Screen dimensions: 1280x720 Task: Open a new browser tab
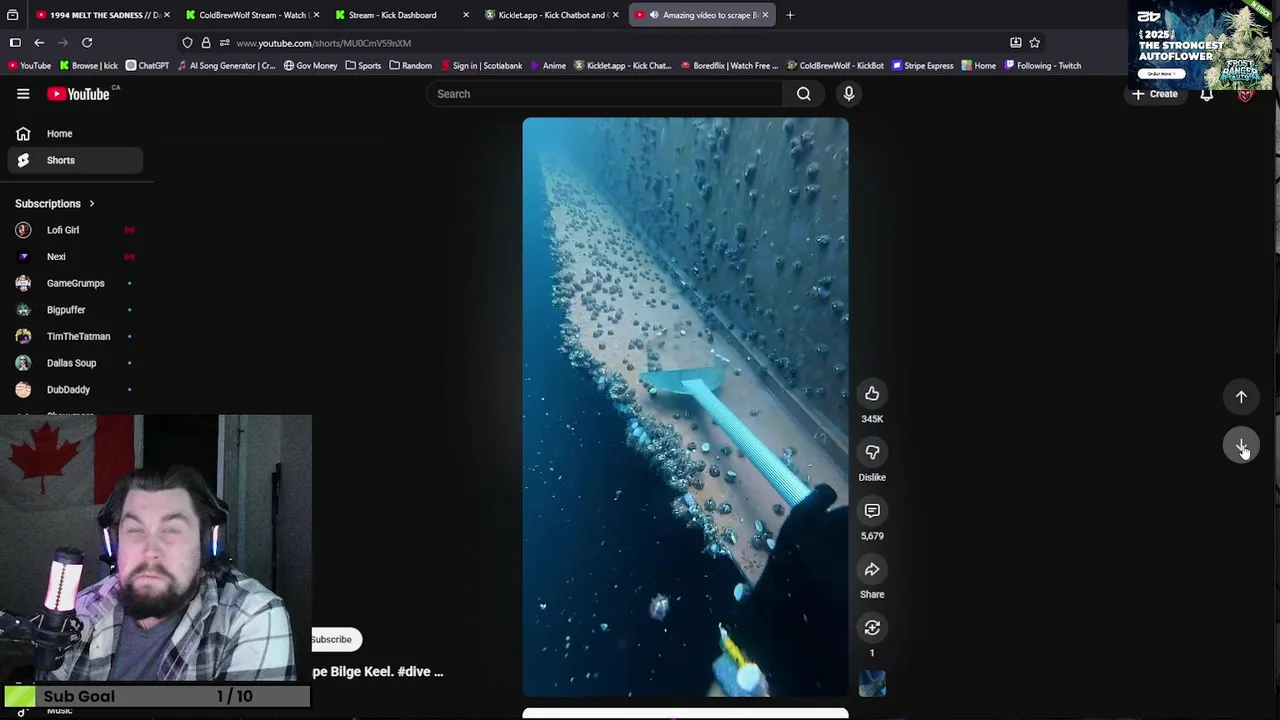click(x=790, y=15)
